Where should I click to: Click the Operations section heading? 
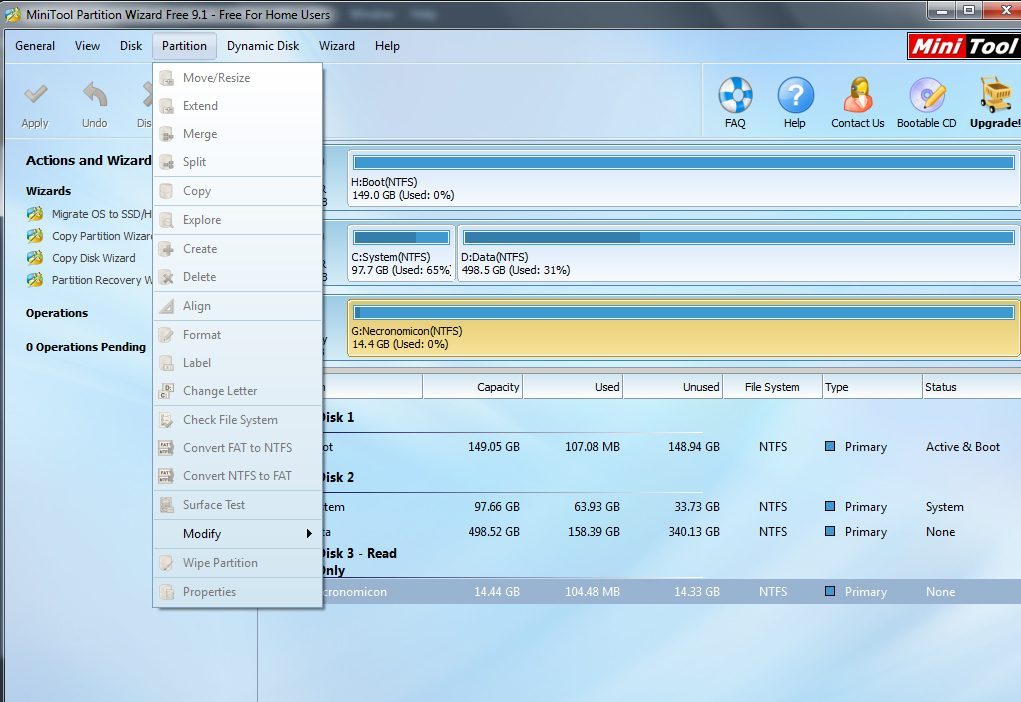(x=57, y=313)
